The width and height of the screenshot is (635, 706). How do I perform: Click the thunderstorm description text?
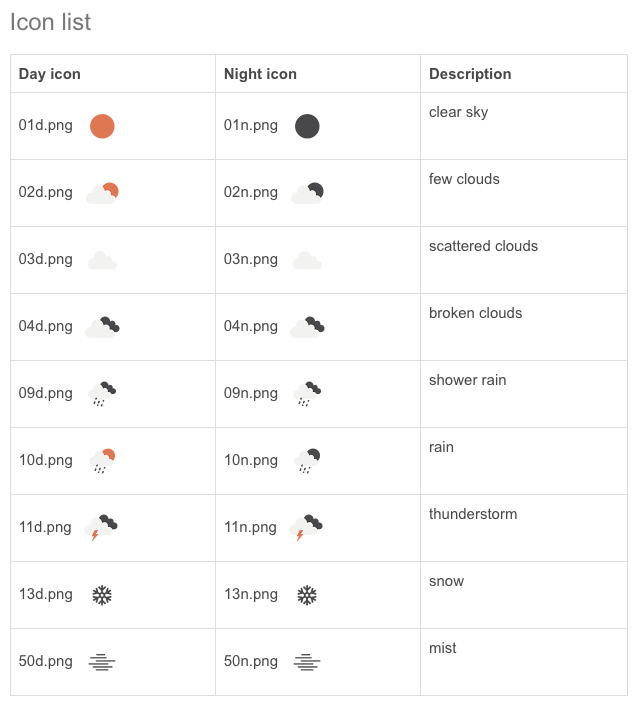[x=473, y=514]
